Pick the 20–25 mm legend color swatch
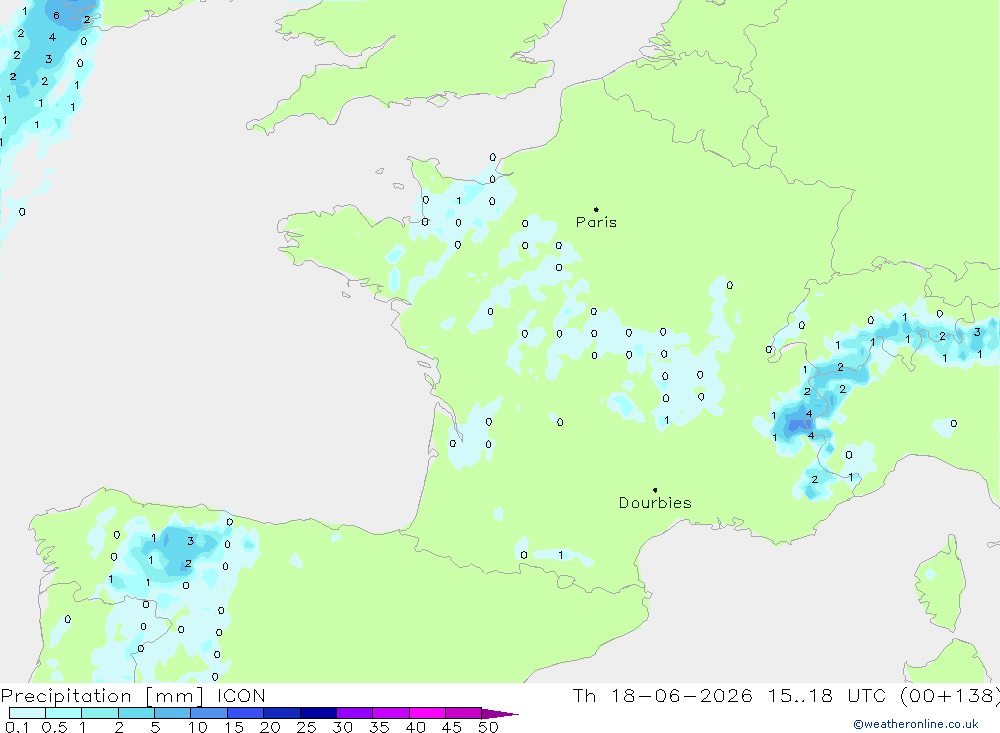Image resolution: width=1000 pixels, height=733 pixels. tap(282, 713)
